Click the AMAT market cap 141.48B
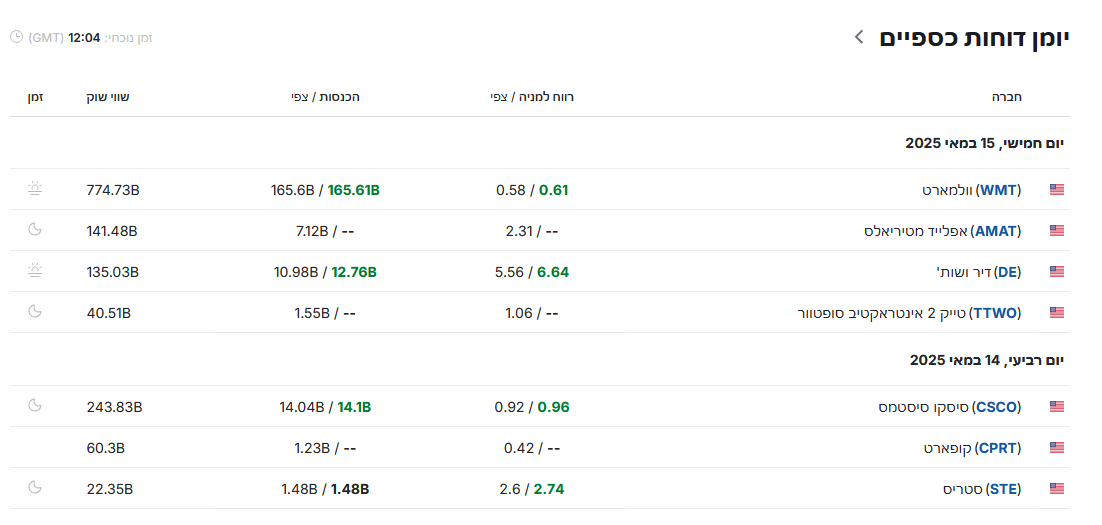Image resolution: width=1102 pixels, height=525 pixels. (112, 231)
